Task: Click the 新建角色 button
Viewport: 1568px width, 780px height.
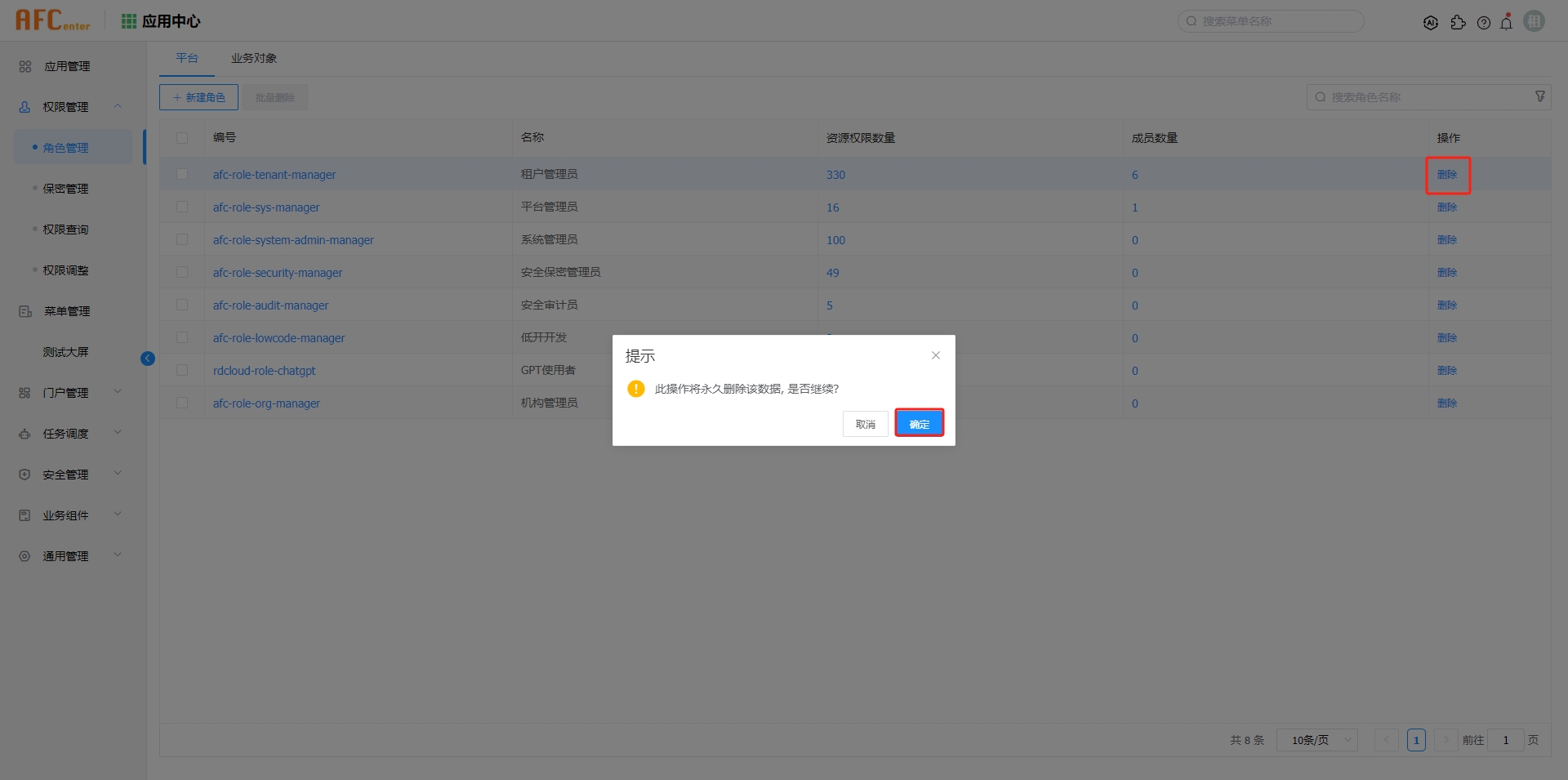Action: [x=198, y=96]
